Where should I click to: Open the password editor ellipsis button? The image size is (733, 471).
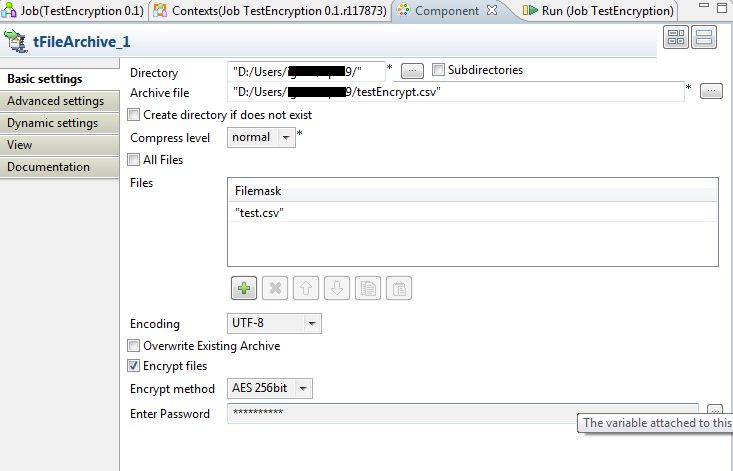(715, 409)
